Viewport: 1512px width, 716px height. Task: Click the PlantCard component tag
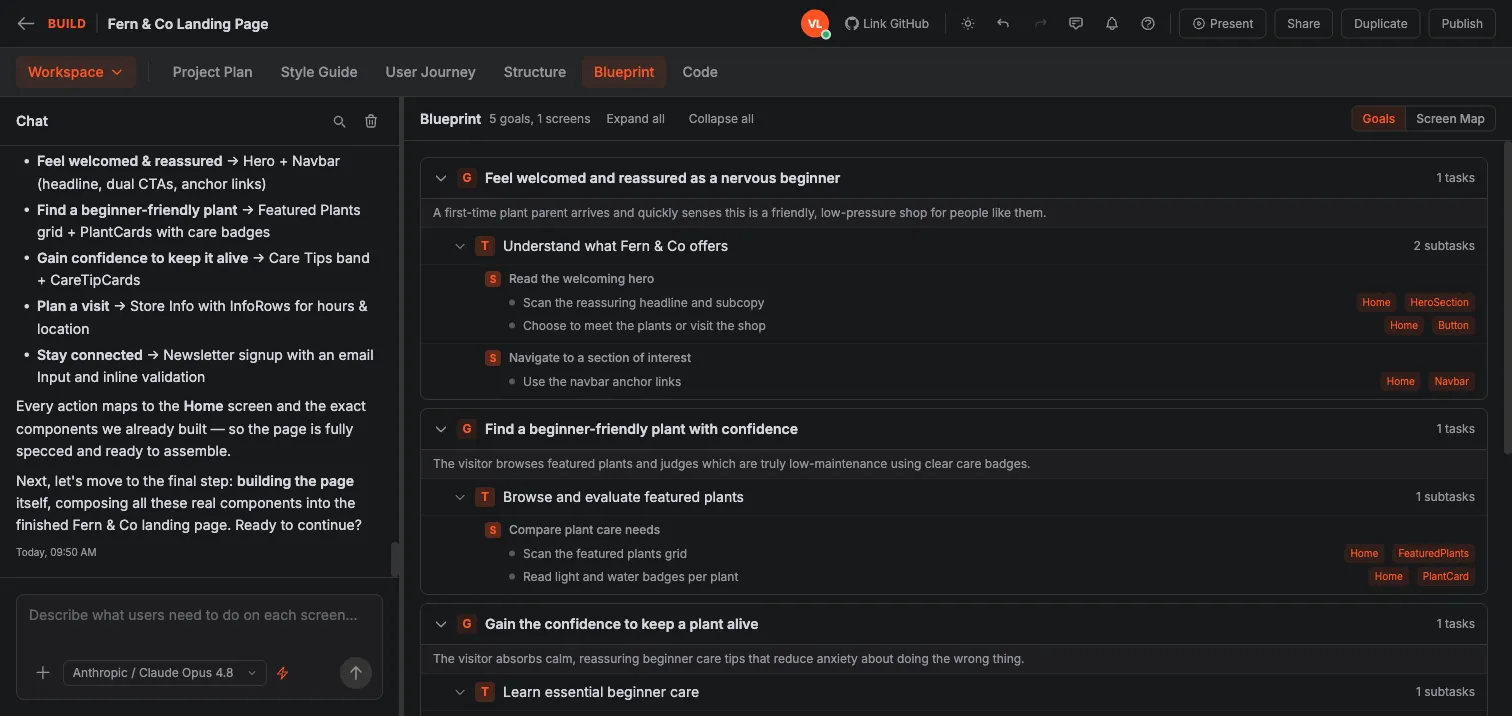(1445, 576)
